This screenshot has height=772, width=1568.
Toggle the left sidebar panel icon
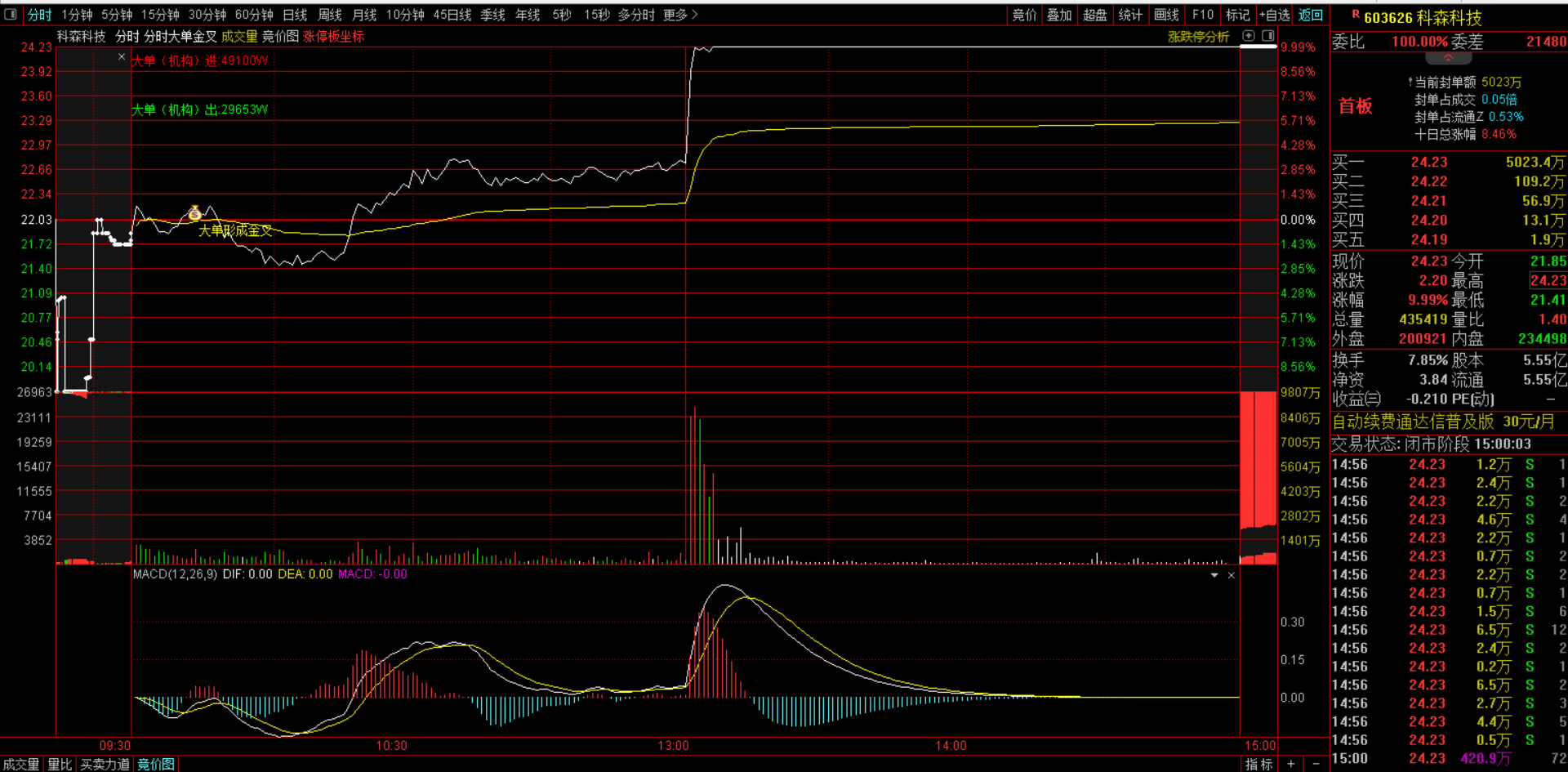point(11,14)
